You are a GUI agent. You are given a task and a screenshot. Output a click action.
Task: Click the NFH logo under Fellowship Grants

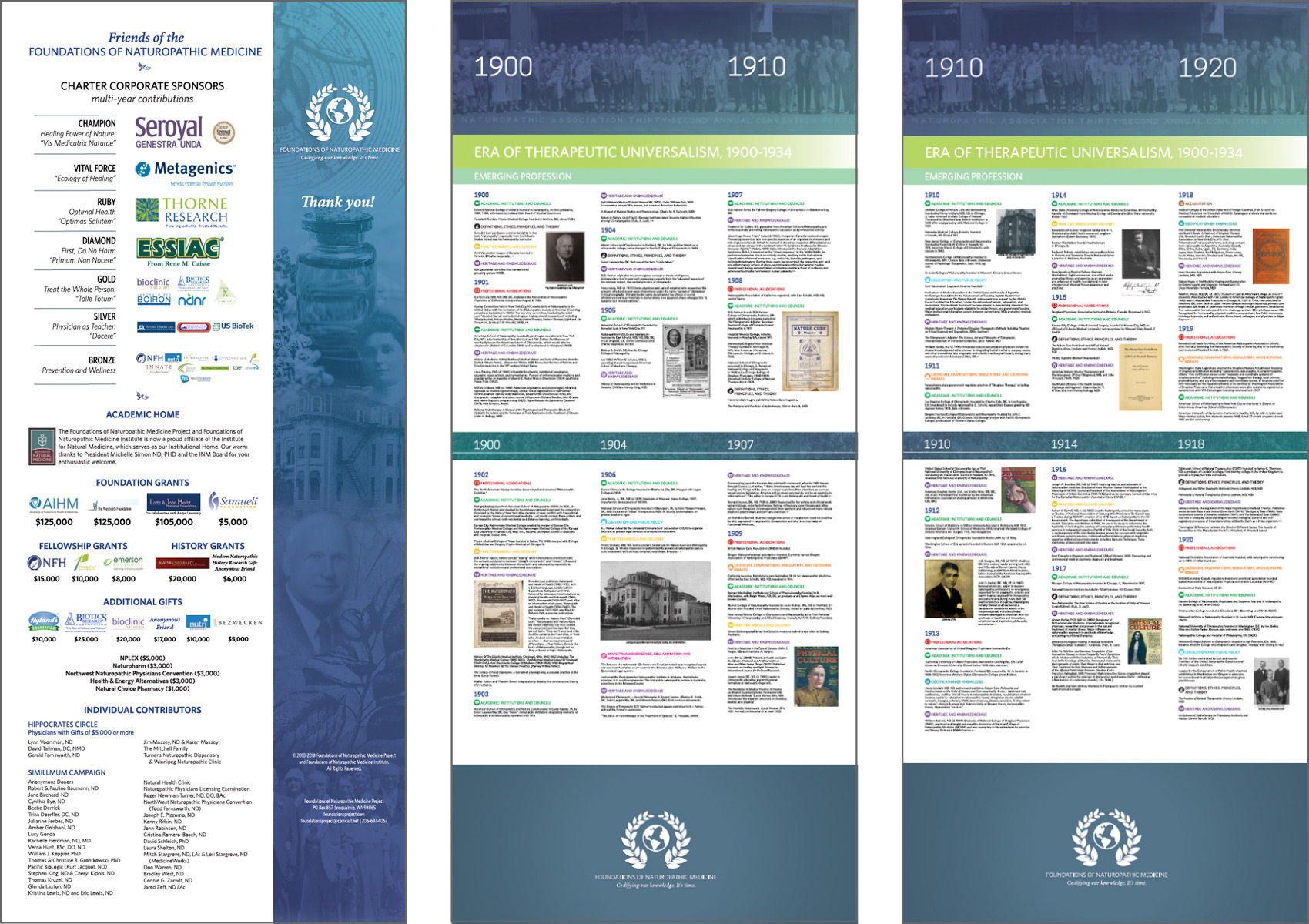pyautogui.click(x=47, y=563)
